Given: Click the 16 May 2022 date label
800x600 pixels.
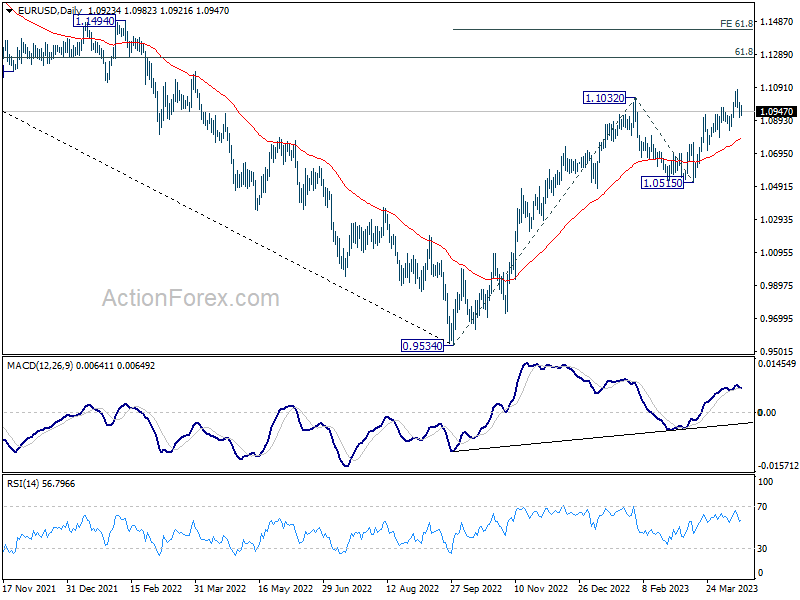Looking at the screenshot, I should [285, 588].
